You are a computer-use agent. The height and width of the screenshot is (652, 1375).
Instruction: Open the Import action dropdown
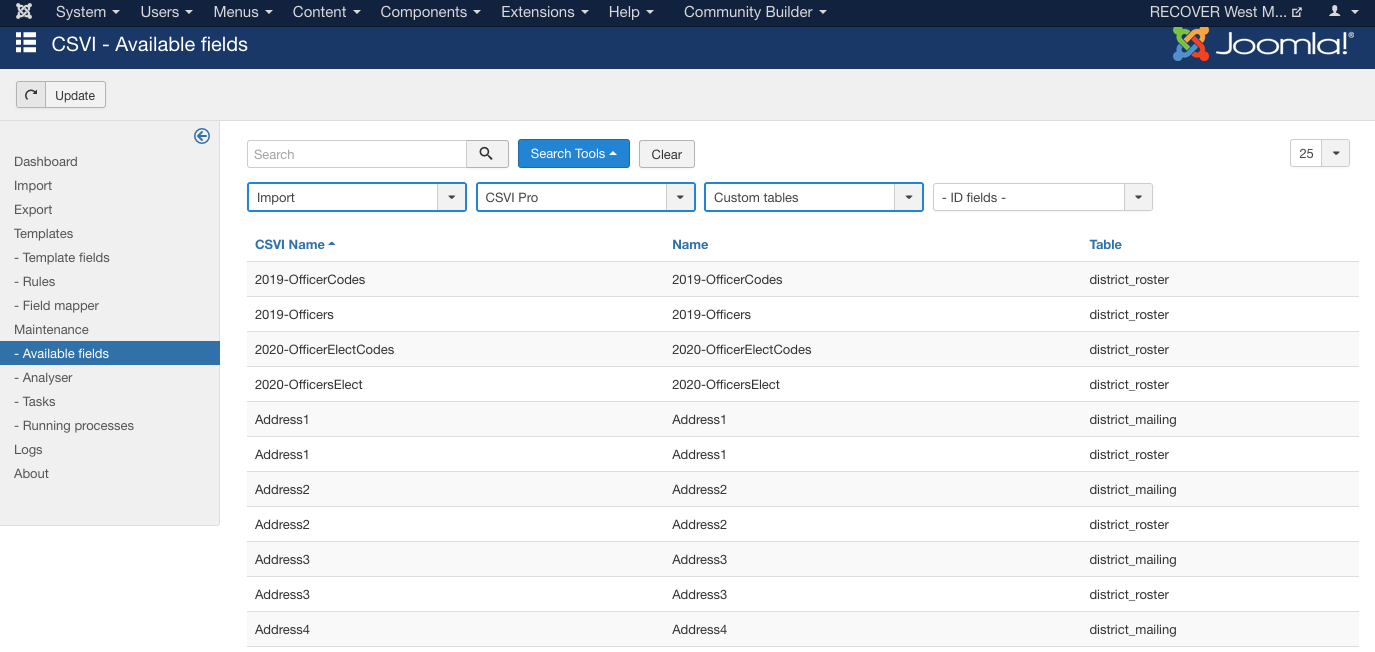coord(356,198)
